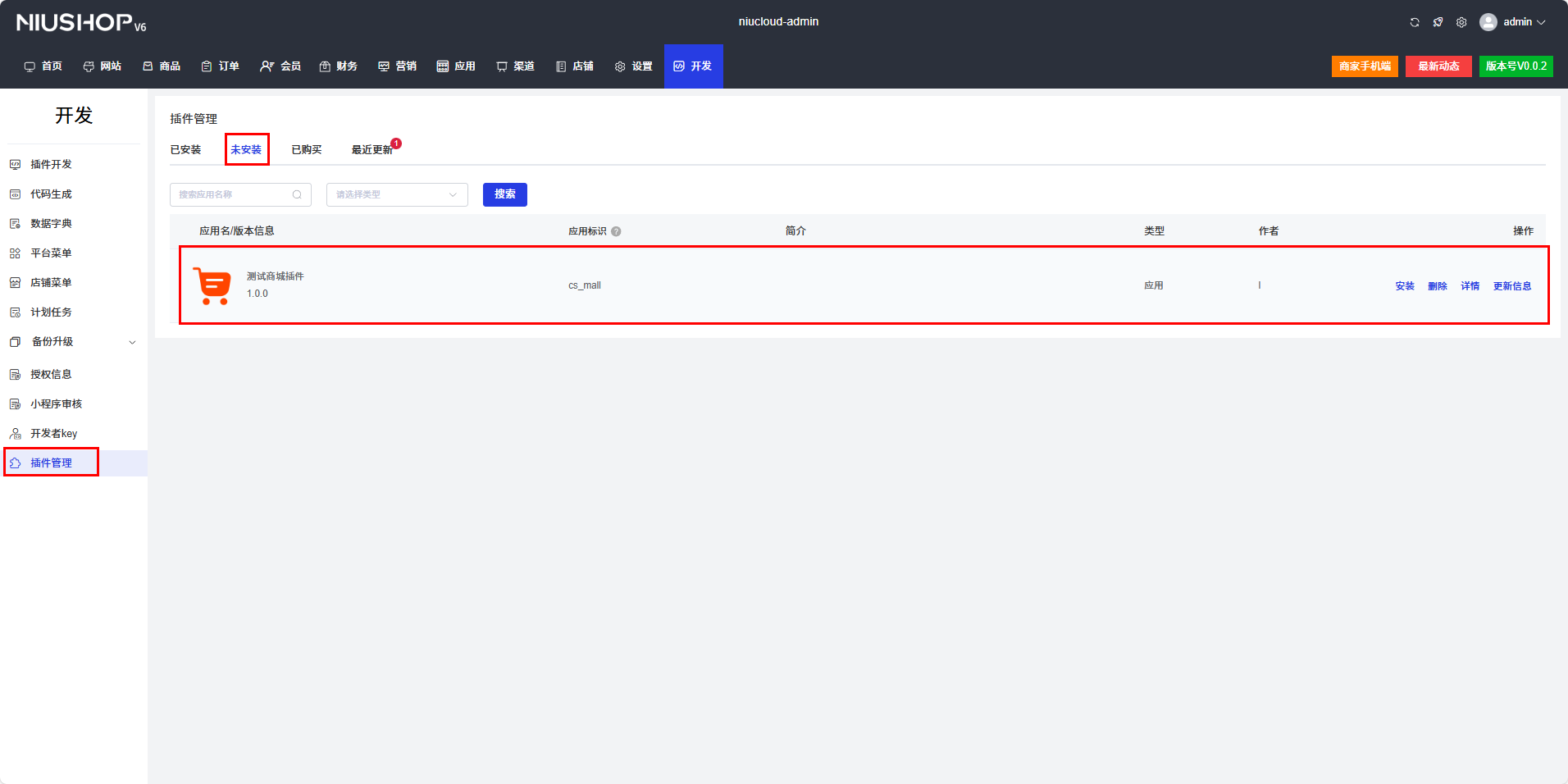Click the refresh icon in top header
The width and height of the screenshot is (1568, 784).
pyautogui.click(x=1415, y=22)
